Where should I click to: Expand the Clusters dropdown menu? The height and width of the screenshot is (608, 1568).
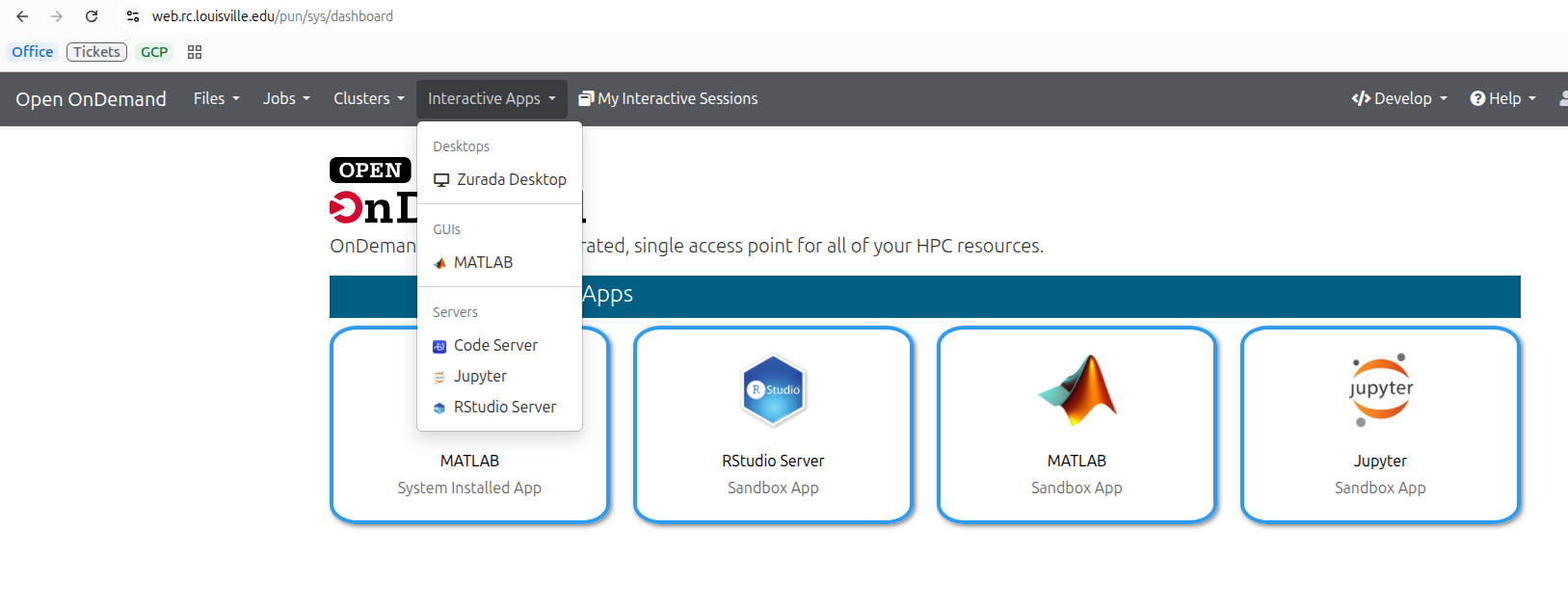click(369, 98)
